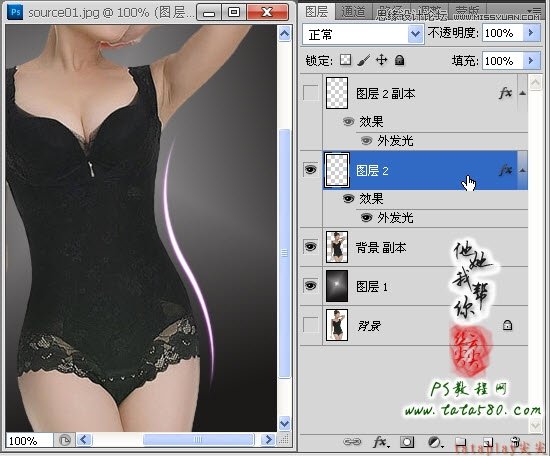The height and width of the screenshot is (456, 550).
Task: Click create new layer icon
Action: click(x=488, y=442)
